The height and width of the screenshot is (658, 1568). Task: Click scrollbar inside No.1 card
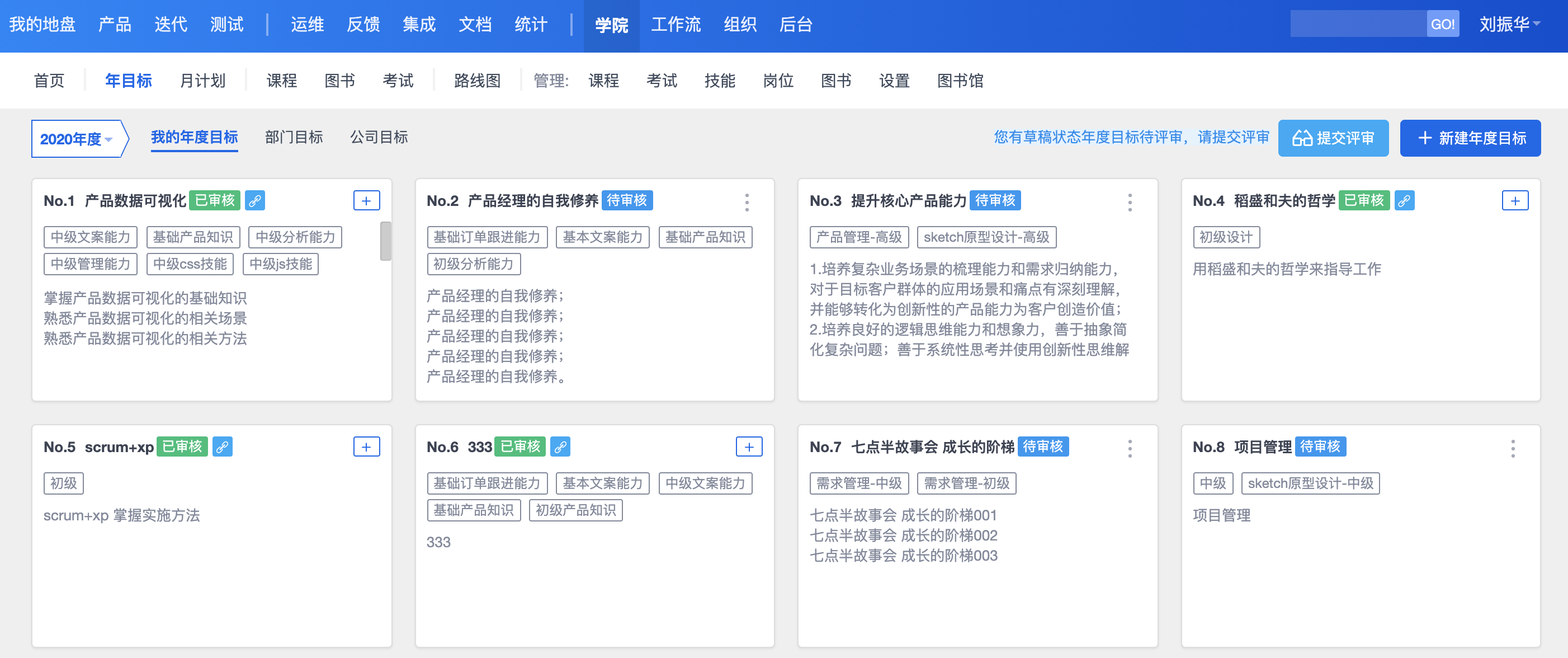[x=385, y=241]
